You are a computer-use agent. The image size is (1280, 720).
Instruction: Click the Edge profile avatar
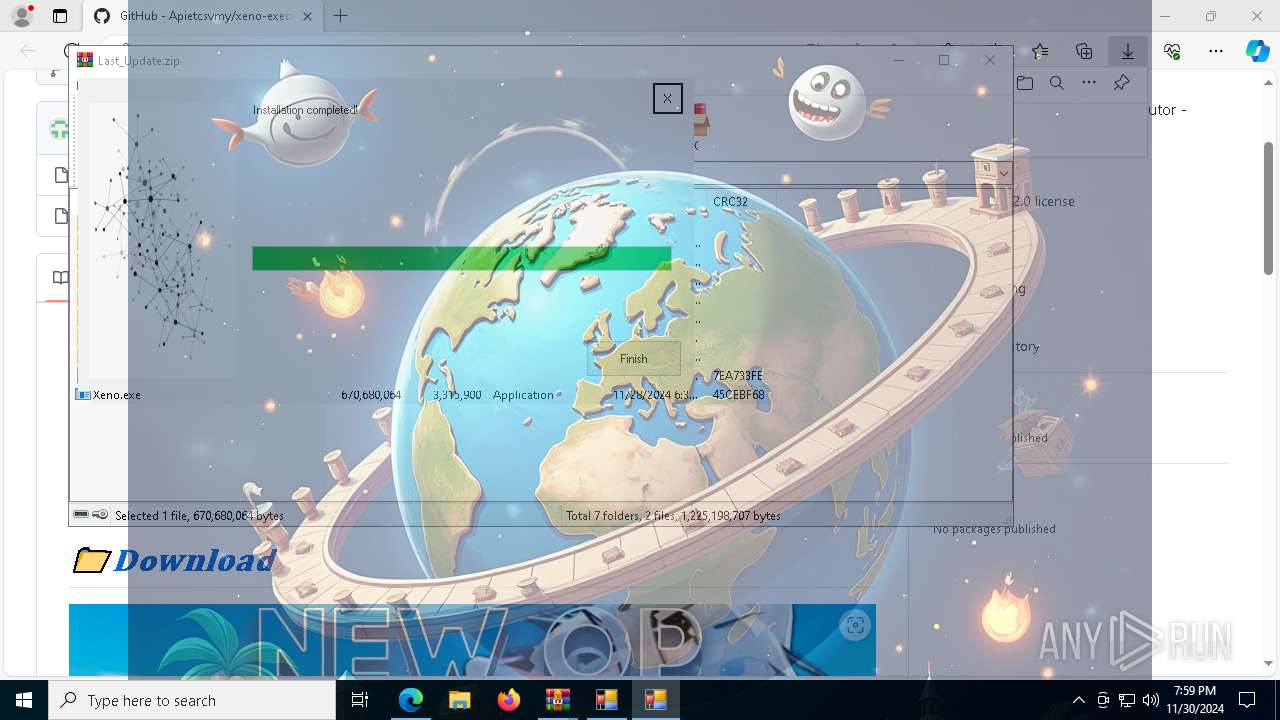coord(22,16)
